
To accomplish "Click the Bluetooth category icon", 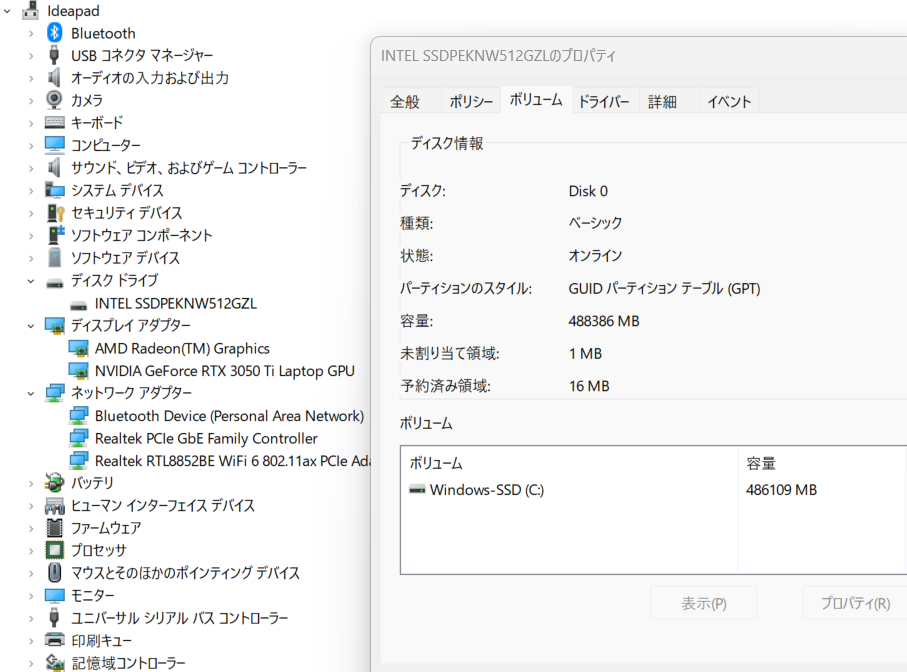I will 55,33.
